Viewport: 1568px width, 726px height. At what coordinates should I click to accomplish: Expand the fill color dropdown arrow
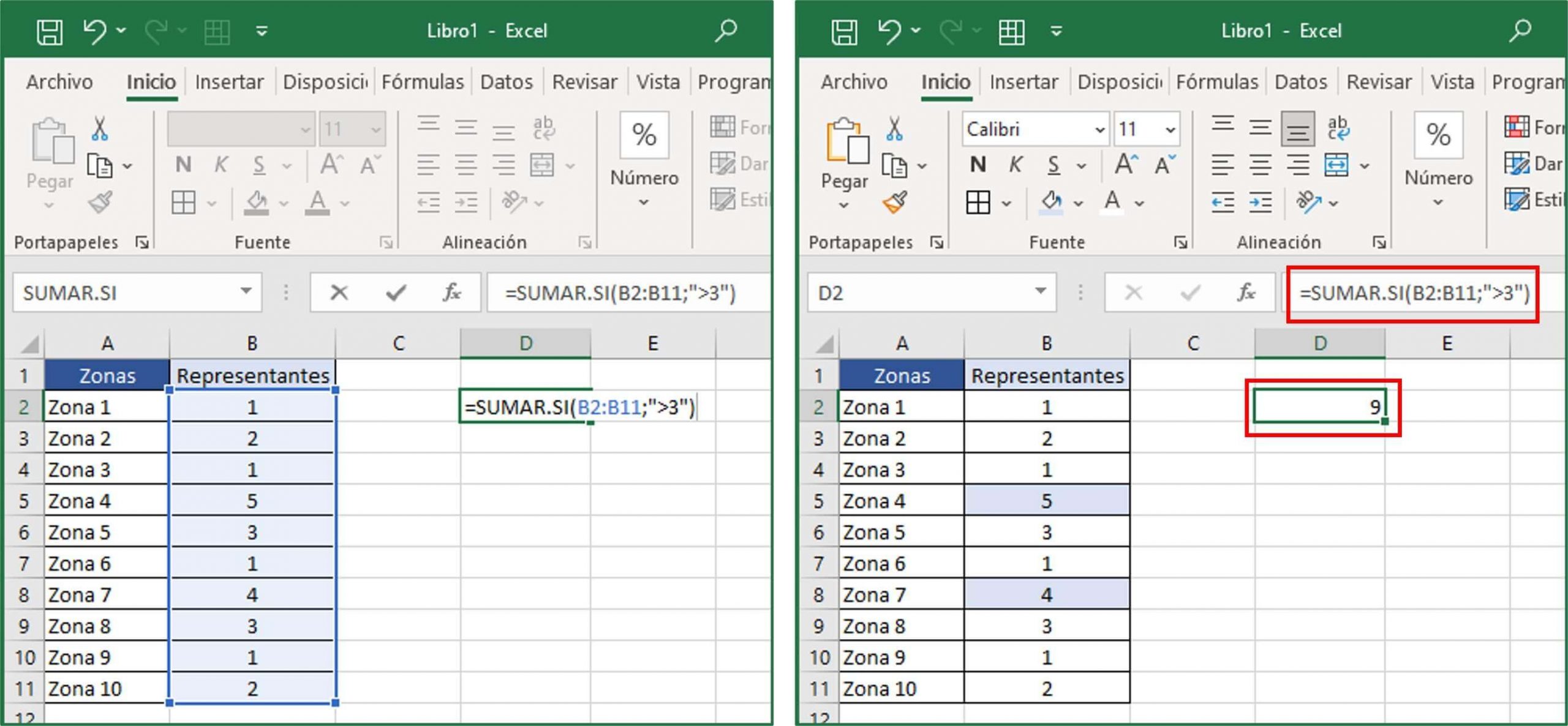point(1078,202)
